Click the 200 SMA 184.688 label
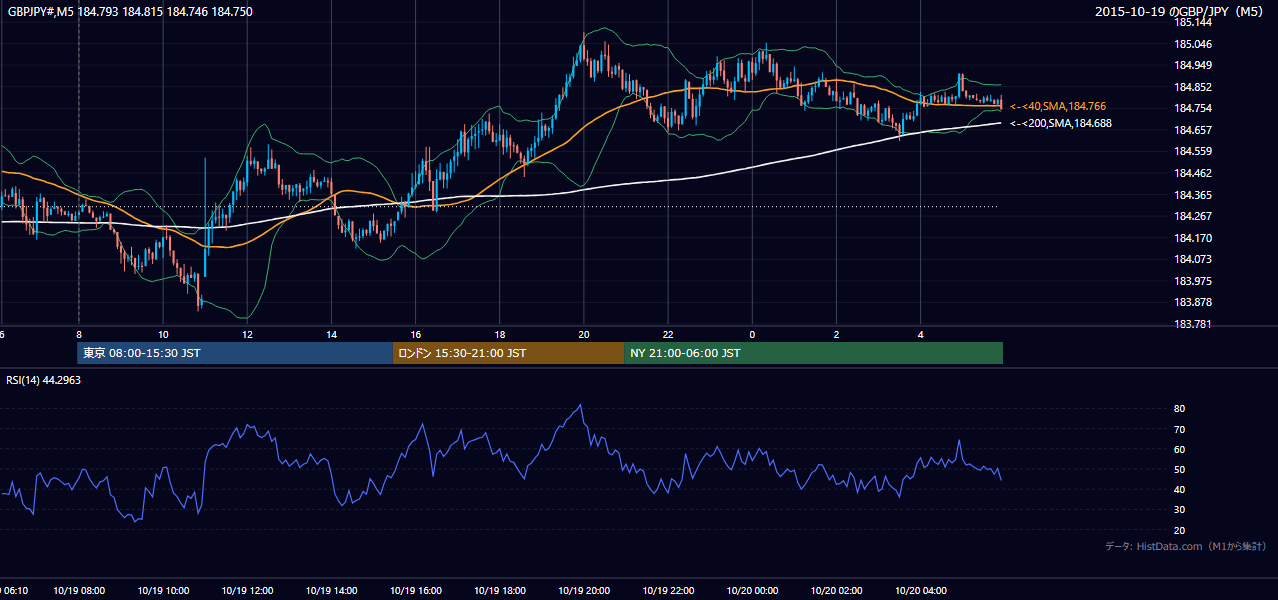 pyautogui.click(x=1061, y=124)
